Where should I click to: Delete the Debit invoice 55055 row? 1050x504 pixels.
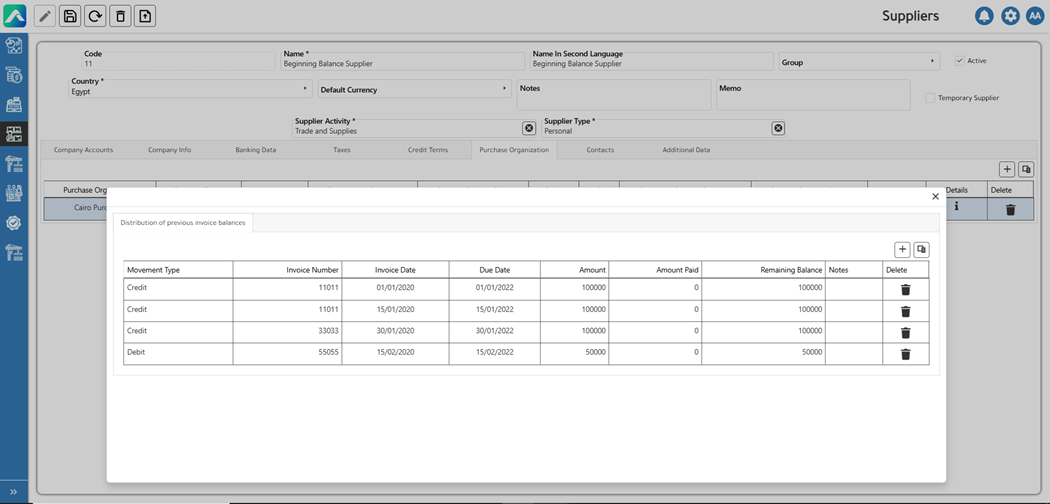click(x=905, y=354)
